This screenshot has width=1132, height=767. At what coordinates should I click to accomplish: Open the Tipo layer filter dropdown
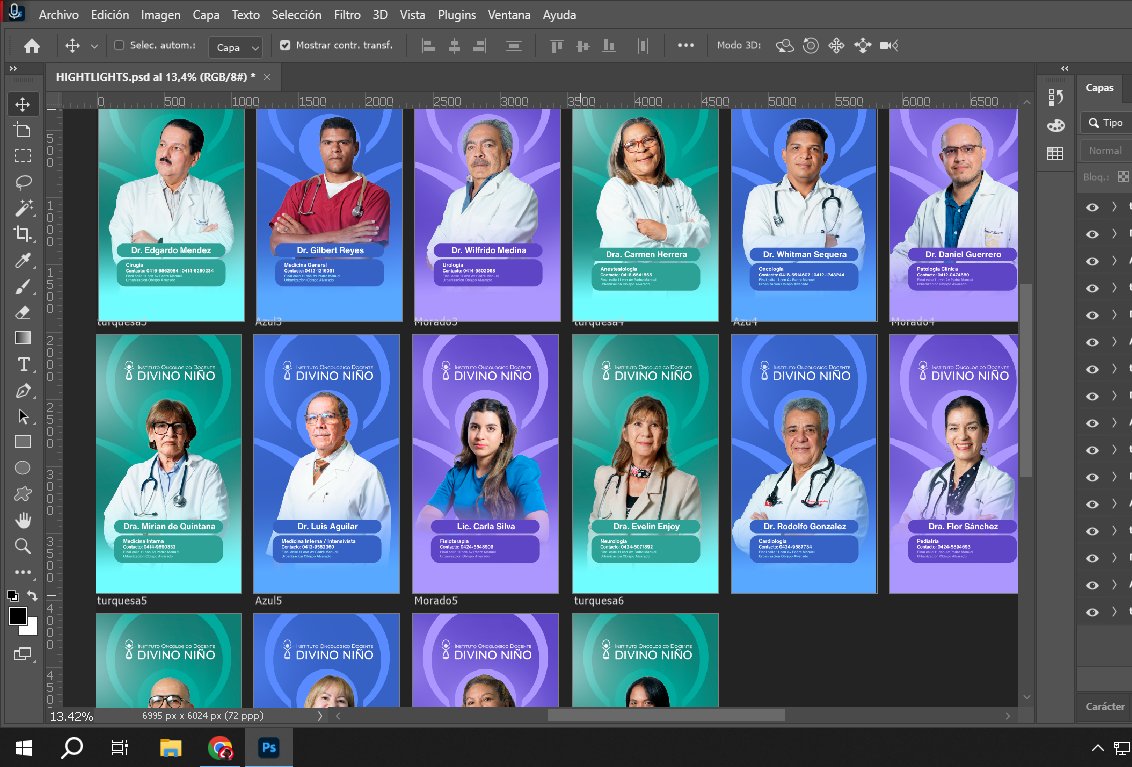[x=1106, y=123]
